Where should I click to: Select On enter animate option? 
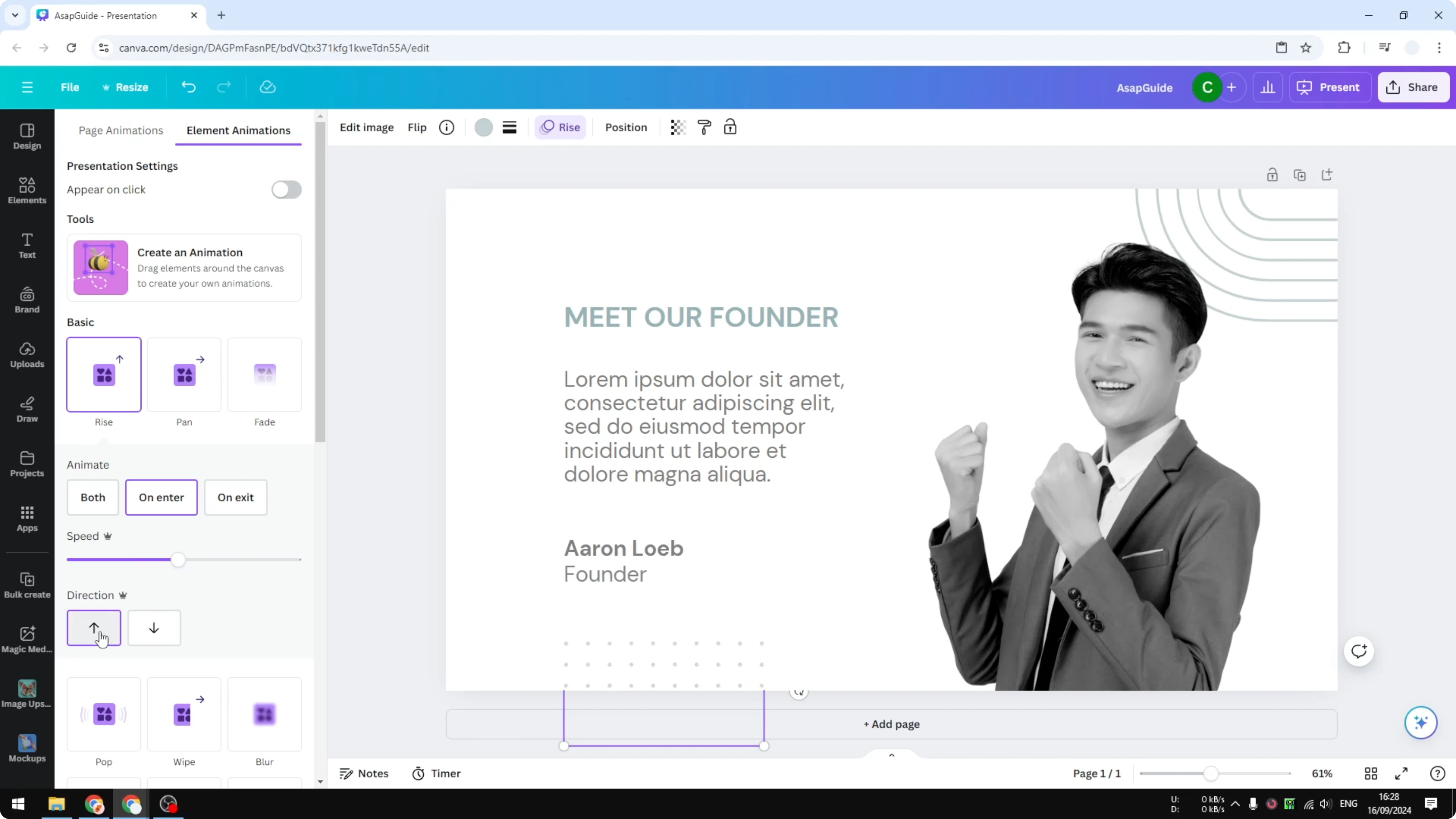coord(161,497)
